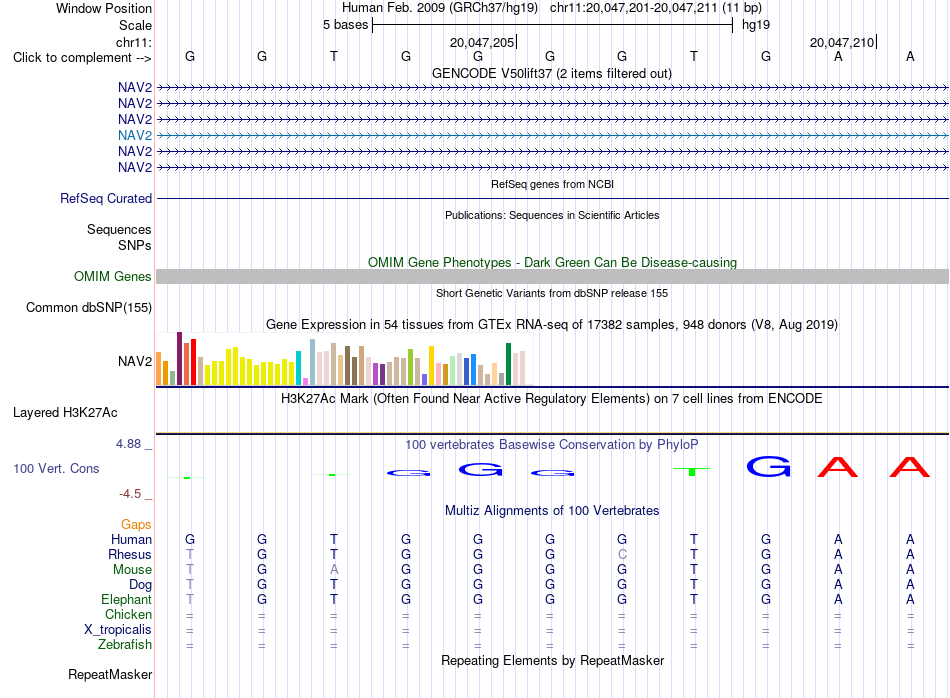The height and width of the screenshot is (698, 950).
Task: Click the genome position text chr11:20,047,201-20,047,211
Action: point(633,8)
